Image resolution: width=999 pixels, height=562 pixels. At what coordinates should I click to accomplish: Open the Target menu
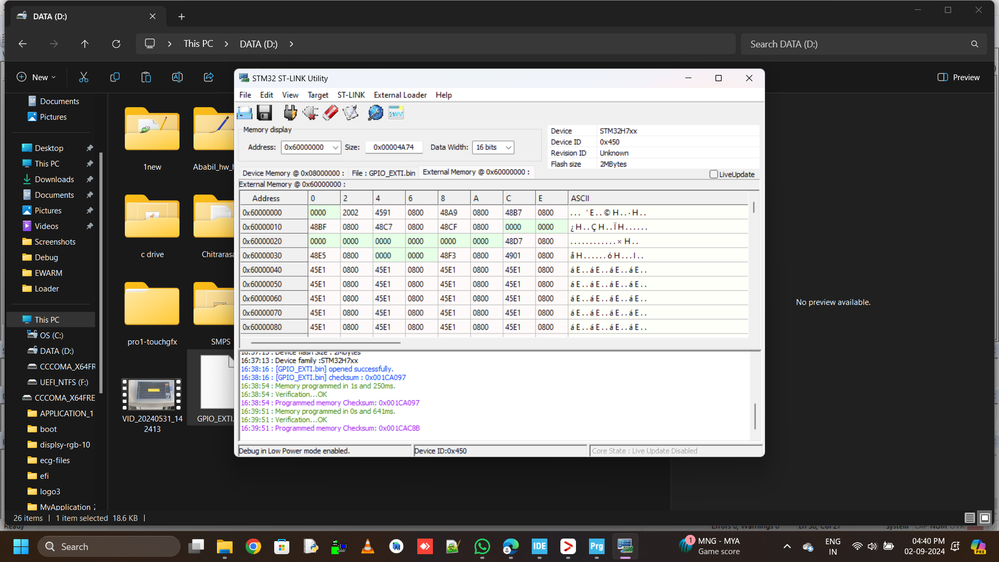click(x=318, y=95)
